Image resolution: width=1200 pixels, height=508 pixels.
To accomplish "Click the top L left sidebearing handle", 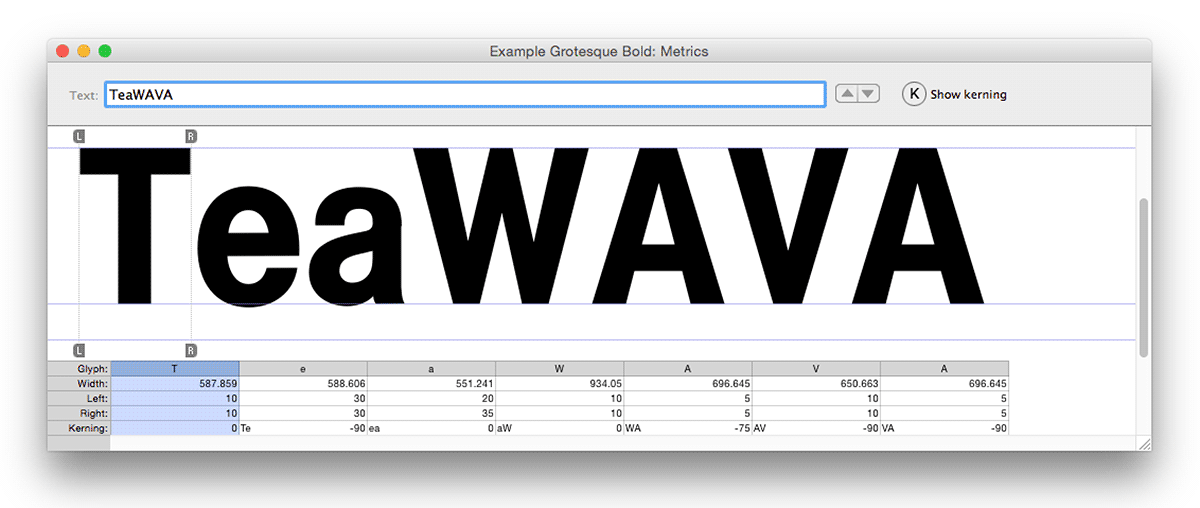I will pos(79,136).
